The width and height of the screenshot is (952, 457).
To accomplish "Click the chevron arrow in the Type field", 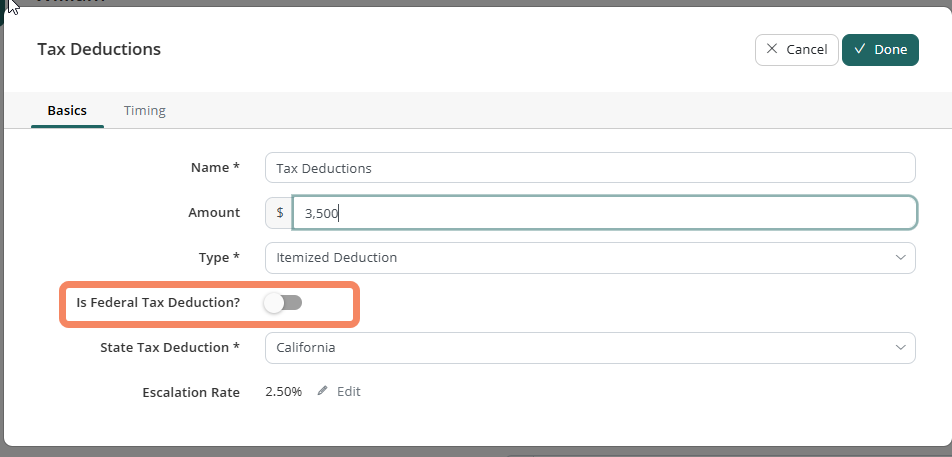I will tap(900, 258).
